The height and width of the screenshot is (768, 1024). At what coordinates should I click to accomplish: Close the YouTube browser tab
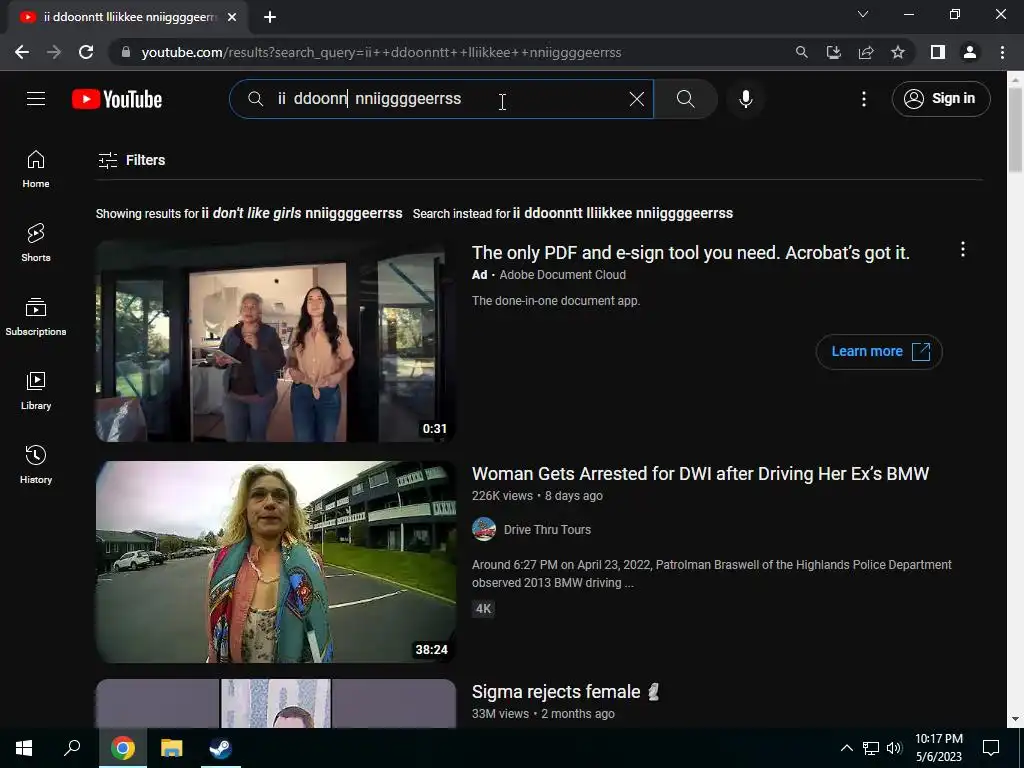tap(232, 17)
